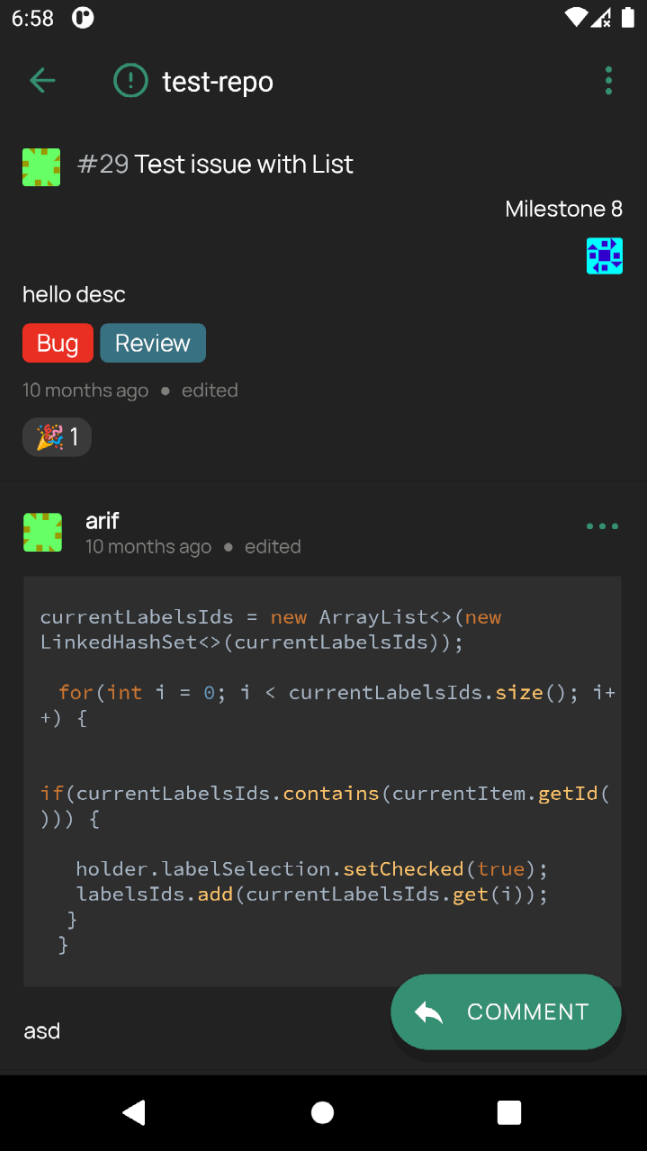Select the red Bug label
Viewport: 647px width, 1151px height.
tap(58, 343)
